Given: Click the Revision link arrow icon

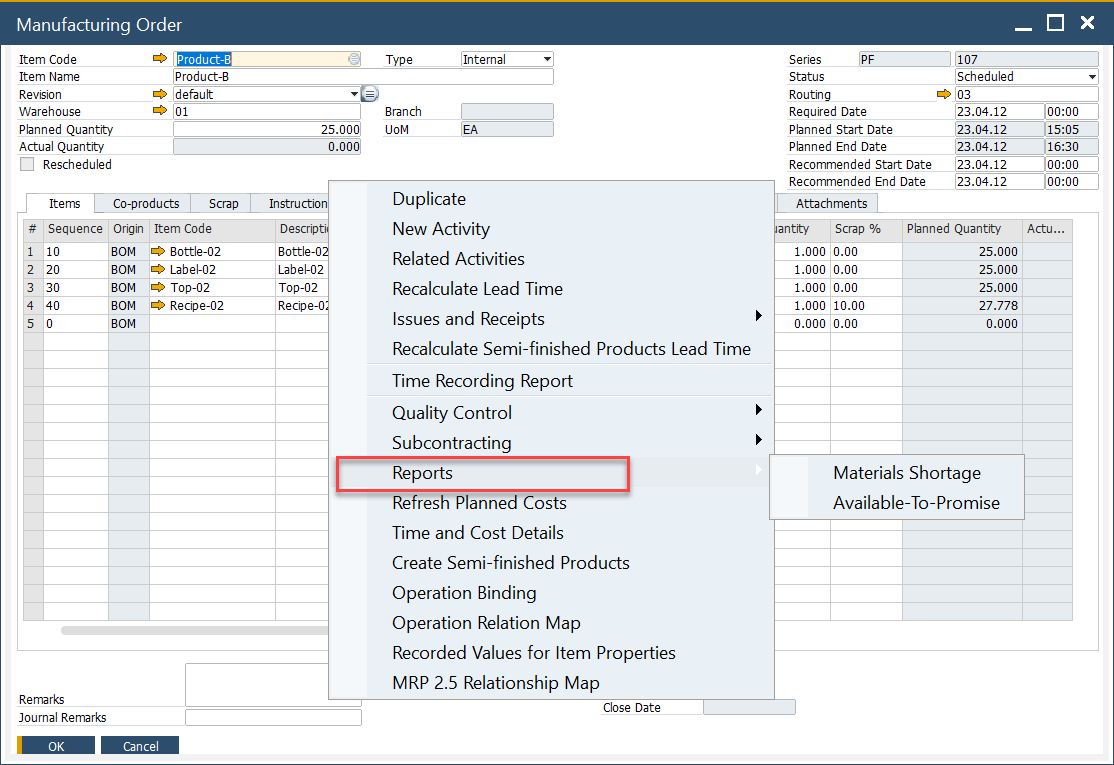Looking at the screenshot, I should 159,94.
